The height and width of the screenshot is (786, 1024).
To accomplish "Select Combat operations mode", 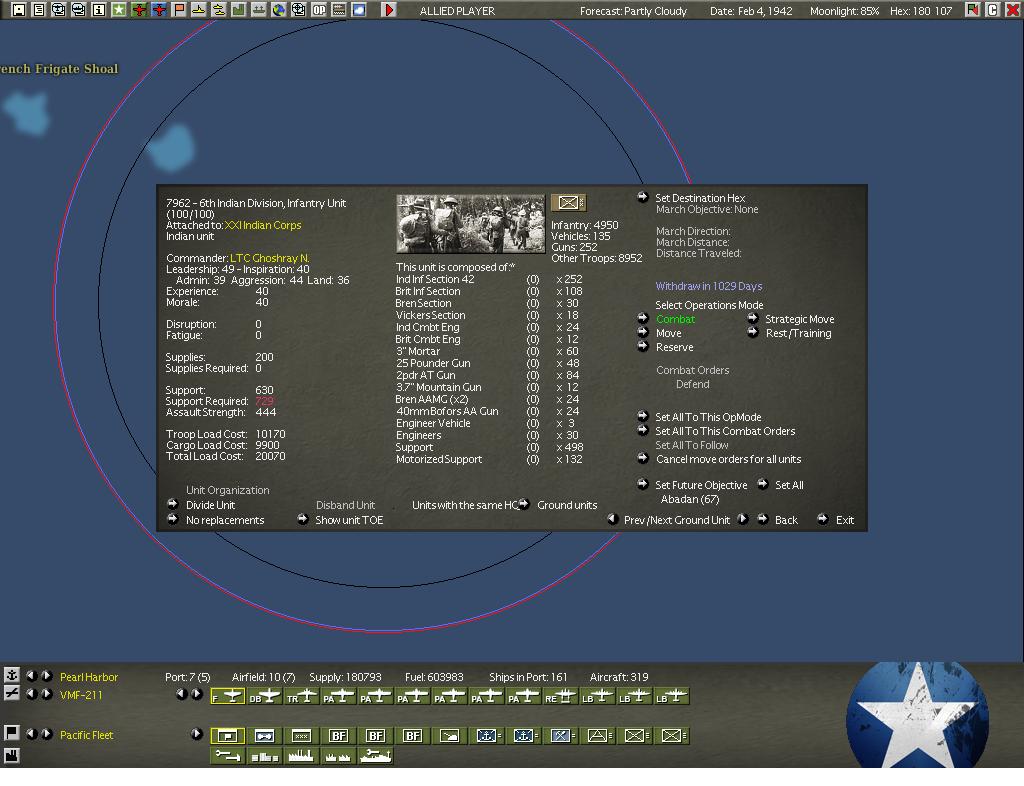I will (x=675, y=319).
